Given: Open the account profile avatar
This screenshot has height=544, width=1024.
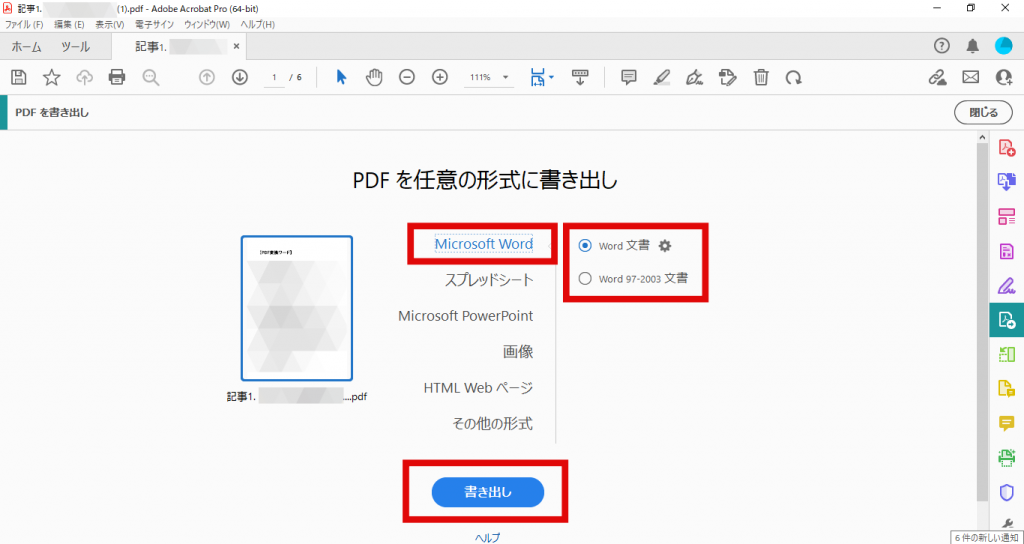Looking at the screenshot, I should click(x=1004, y=46).
